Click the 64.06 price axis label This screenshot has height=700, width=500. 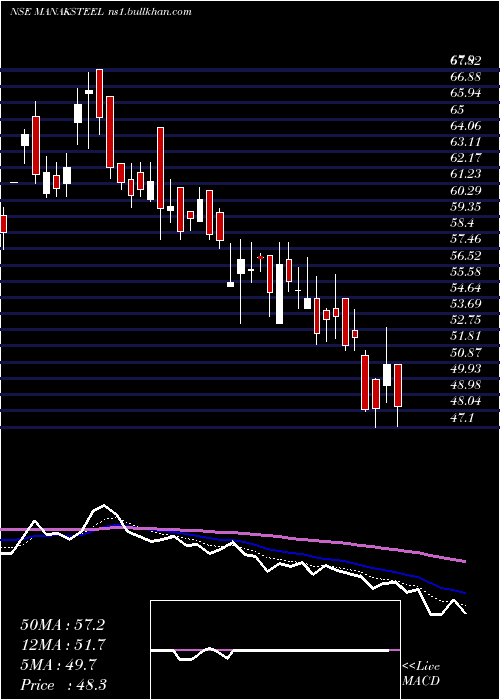coord(466,125)
